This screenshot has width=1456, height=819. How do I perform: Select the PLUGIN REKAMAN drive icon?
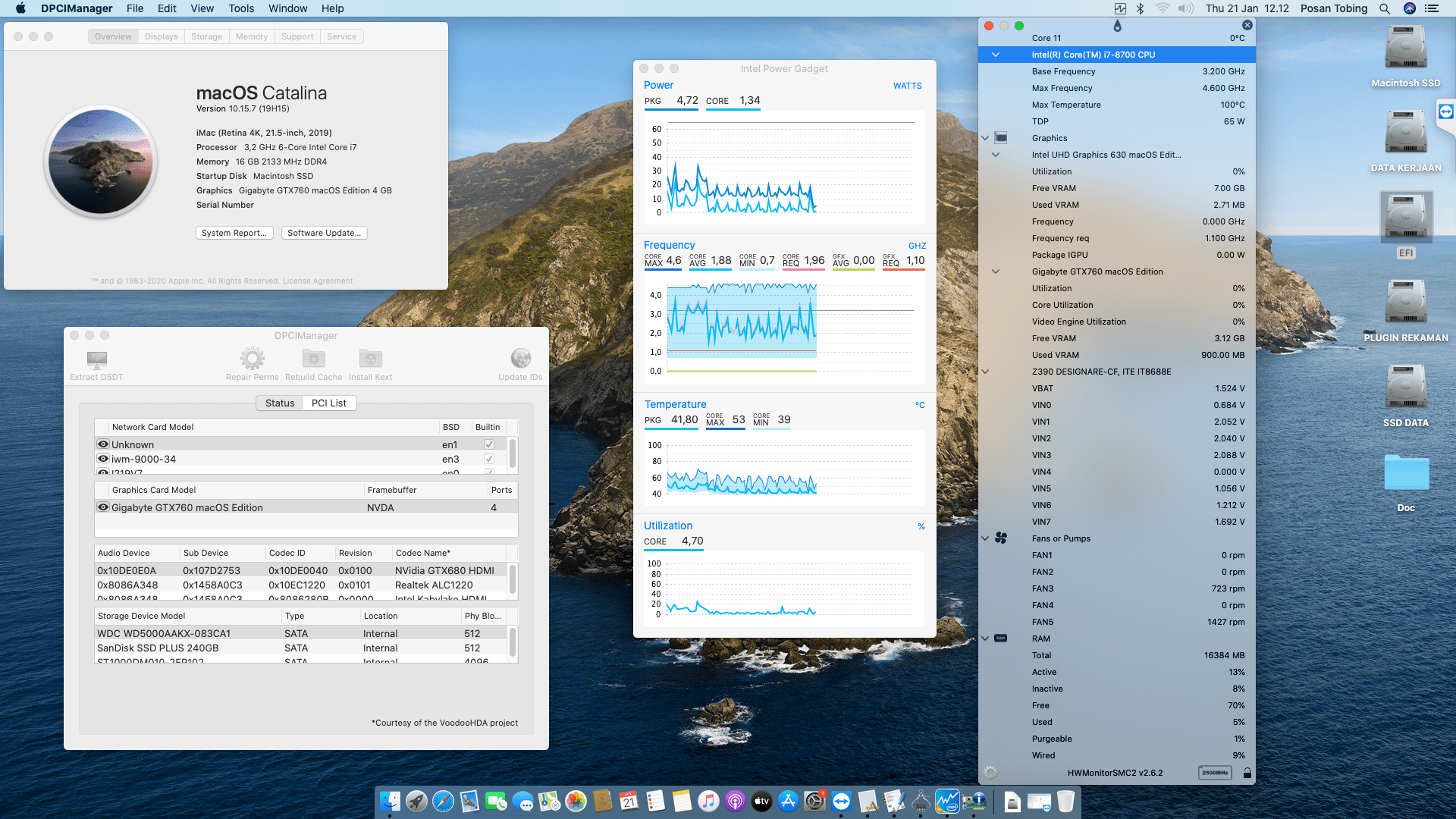[1406, 303]
